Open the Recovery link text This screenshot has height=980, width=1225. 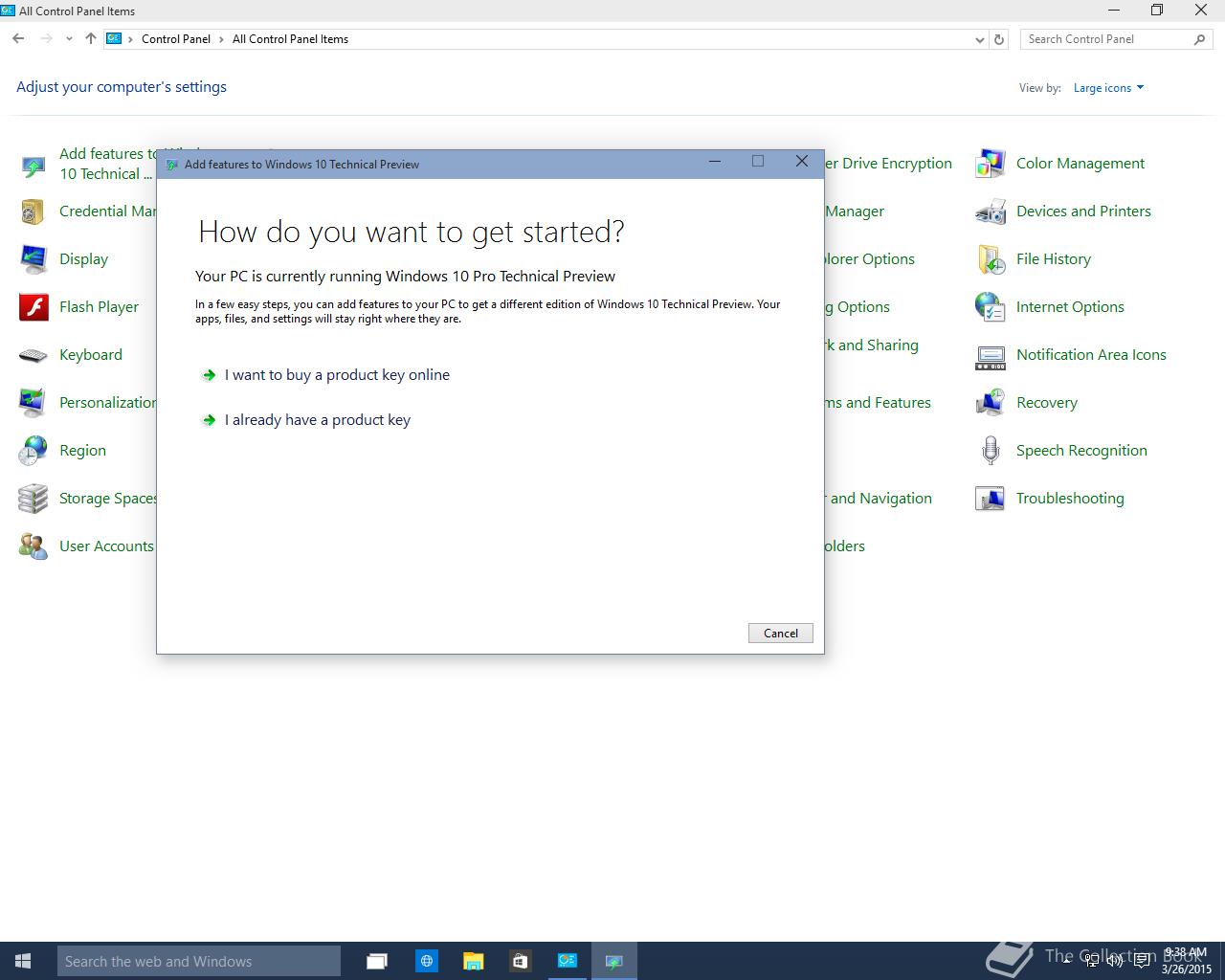1047,403
